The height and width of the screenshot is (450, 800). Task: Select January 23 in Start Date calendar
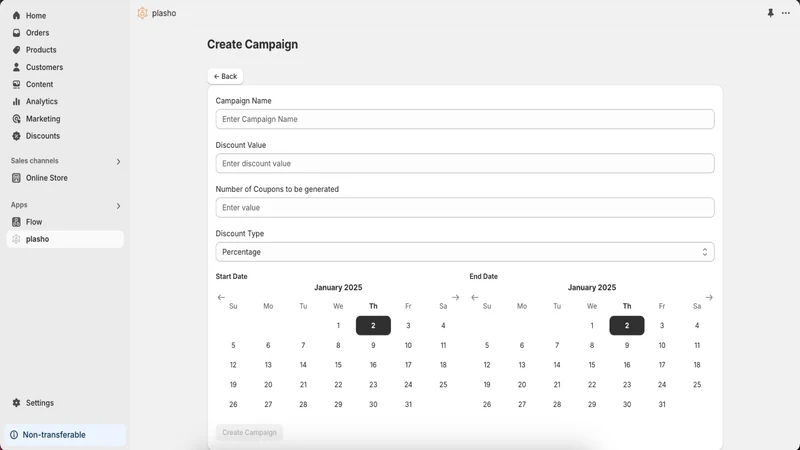(373, 385)
